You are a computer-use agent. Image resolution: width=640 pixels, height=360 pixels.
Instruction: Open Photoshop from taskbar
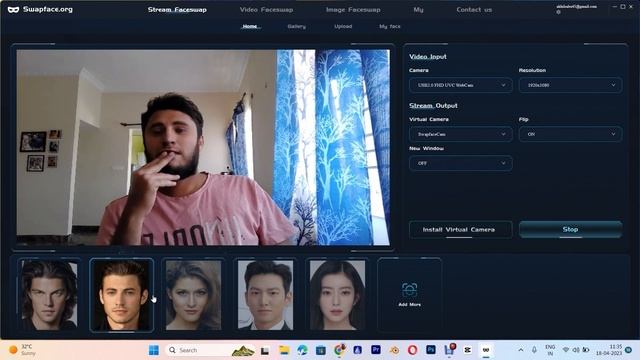click(x=431, y=350)
